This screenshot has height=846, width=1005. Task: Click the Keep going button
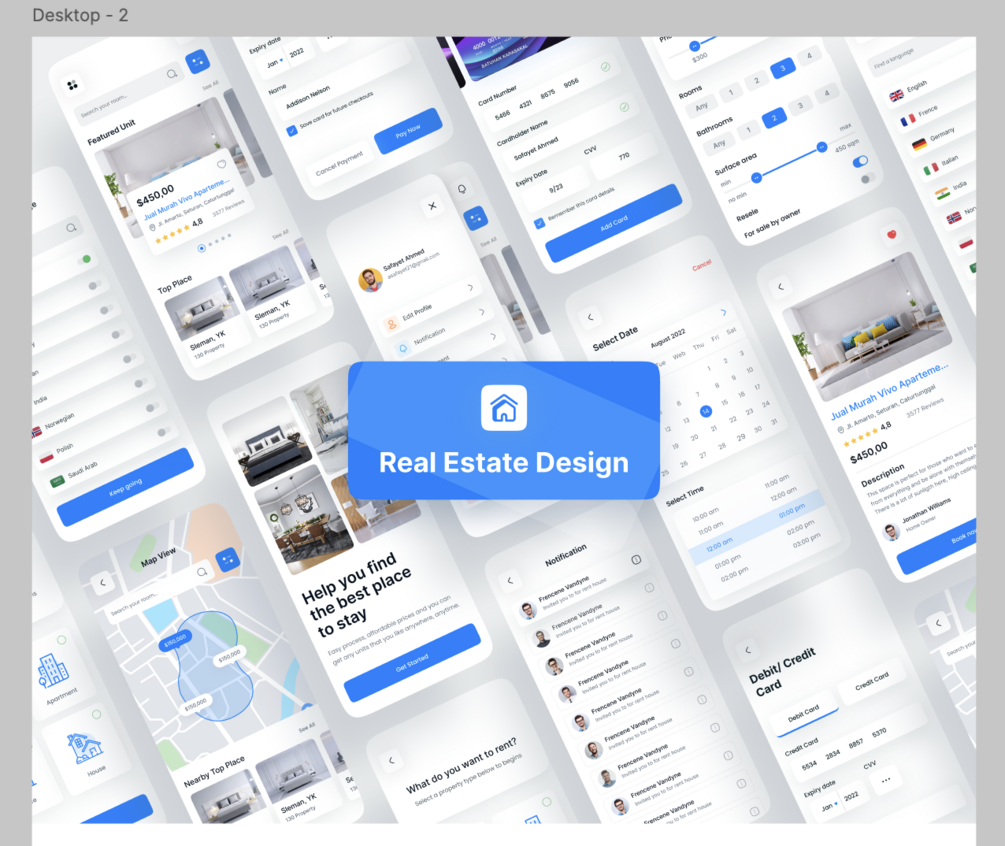[126, 487]
